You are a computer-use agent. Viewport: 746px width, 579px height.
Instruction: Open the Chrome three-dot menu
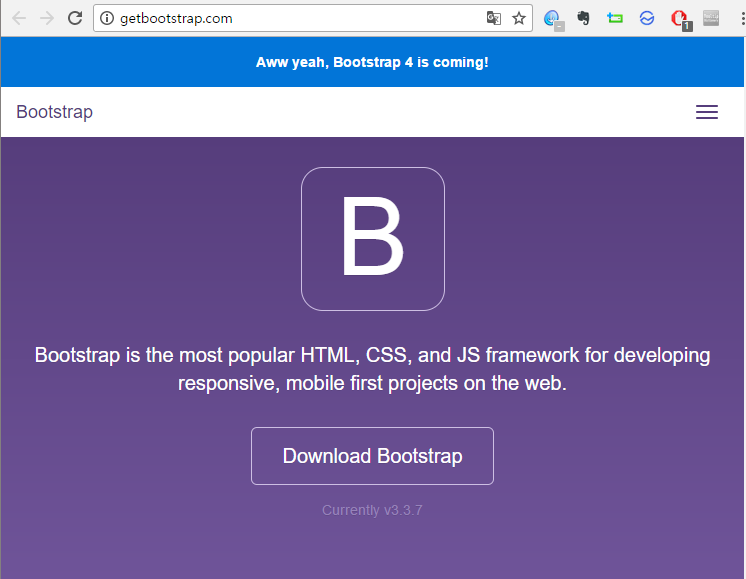742,19
